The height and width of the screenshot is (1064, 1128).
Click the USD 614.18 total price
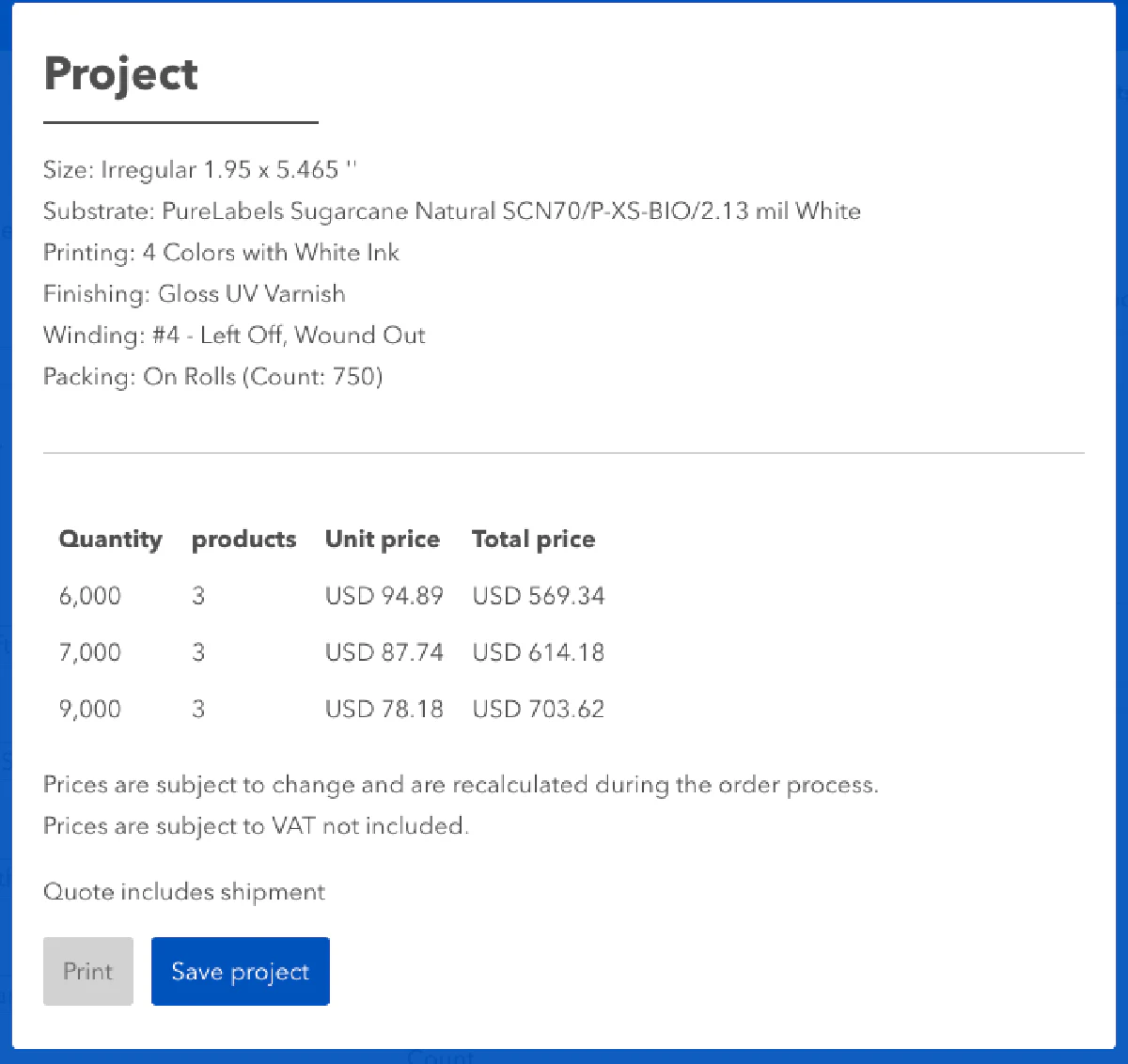538,652
